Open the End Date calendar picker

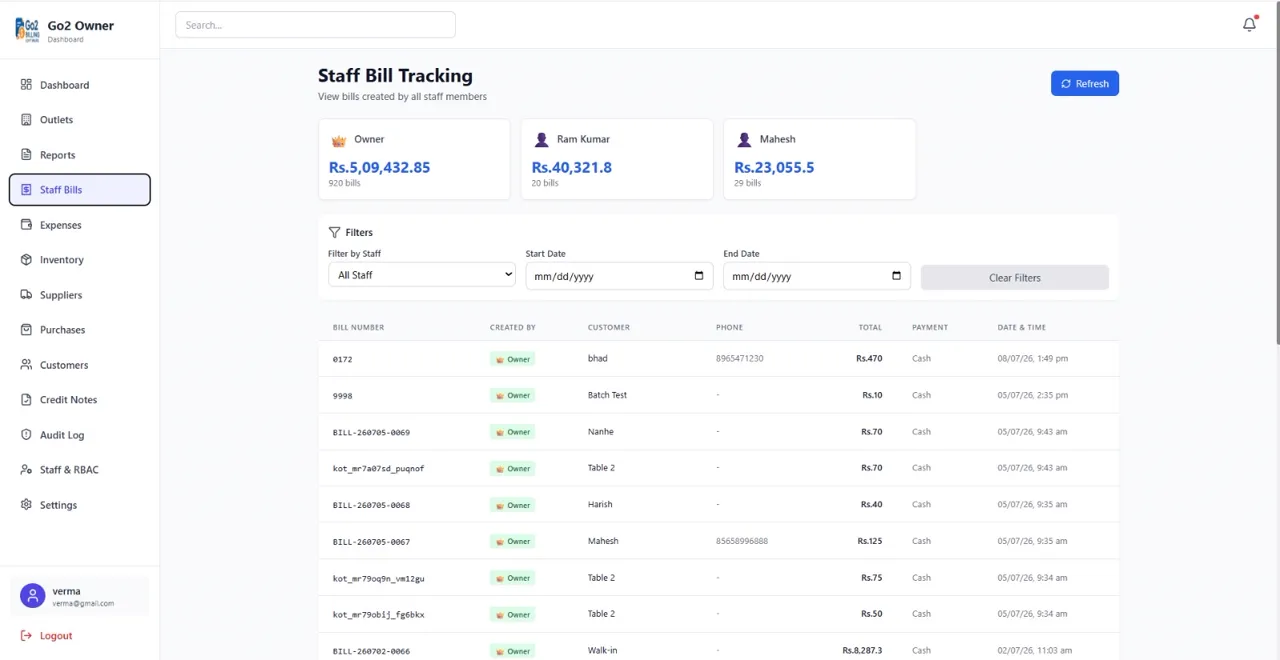pyautogui.click(x=896, y=276)
